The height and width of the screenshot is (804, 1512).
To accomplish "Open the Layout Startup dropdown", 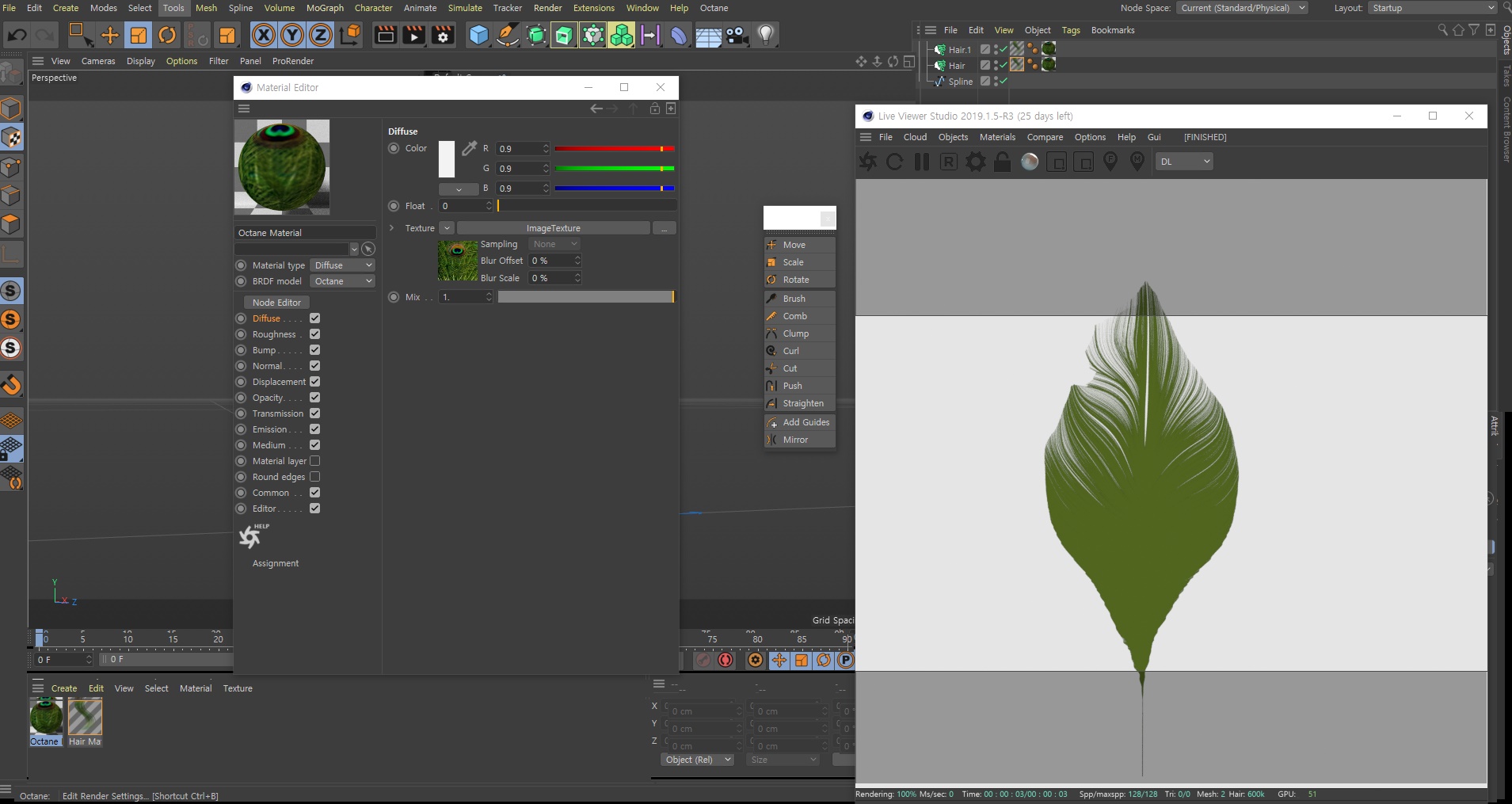I will (x=1433, y=8).
